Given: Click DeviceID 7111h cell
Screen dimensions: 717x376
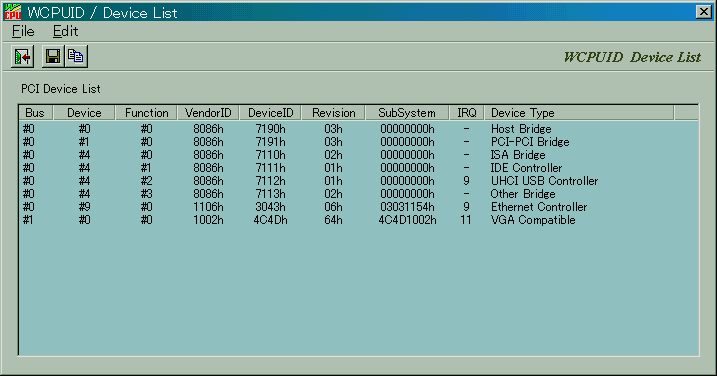Looking at the screenshot, I should (270, 168).
